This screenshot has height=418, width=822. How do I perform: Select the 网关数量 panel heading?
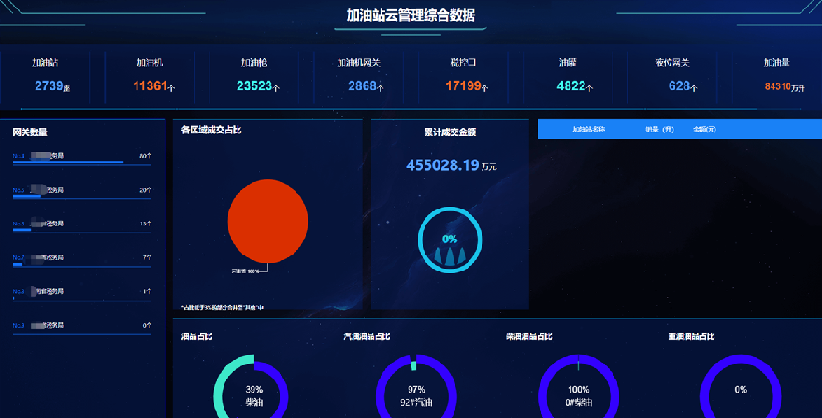tap(30, 132)
